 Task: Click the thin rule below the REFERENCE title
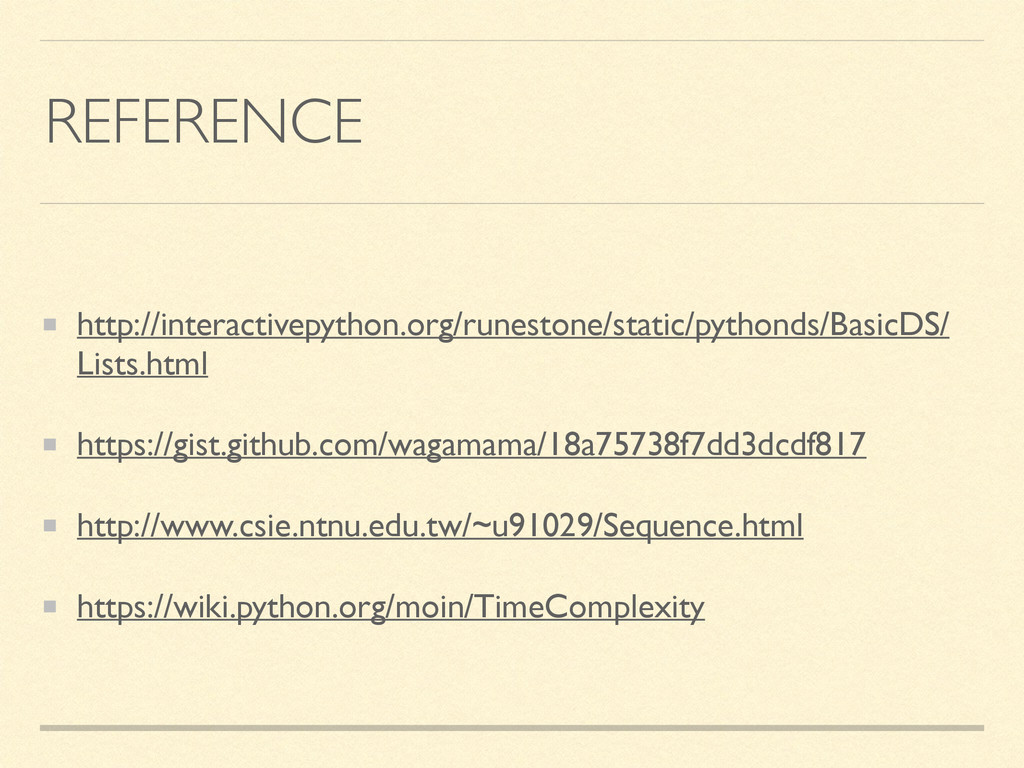512,203
